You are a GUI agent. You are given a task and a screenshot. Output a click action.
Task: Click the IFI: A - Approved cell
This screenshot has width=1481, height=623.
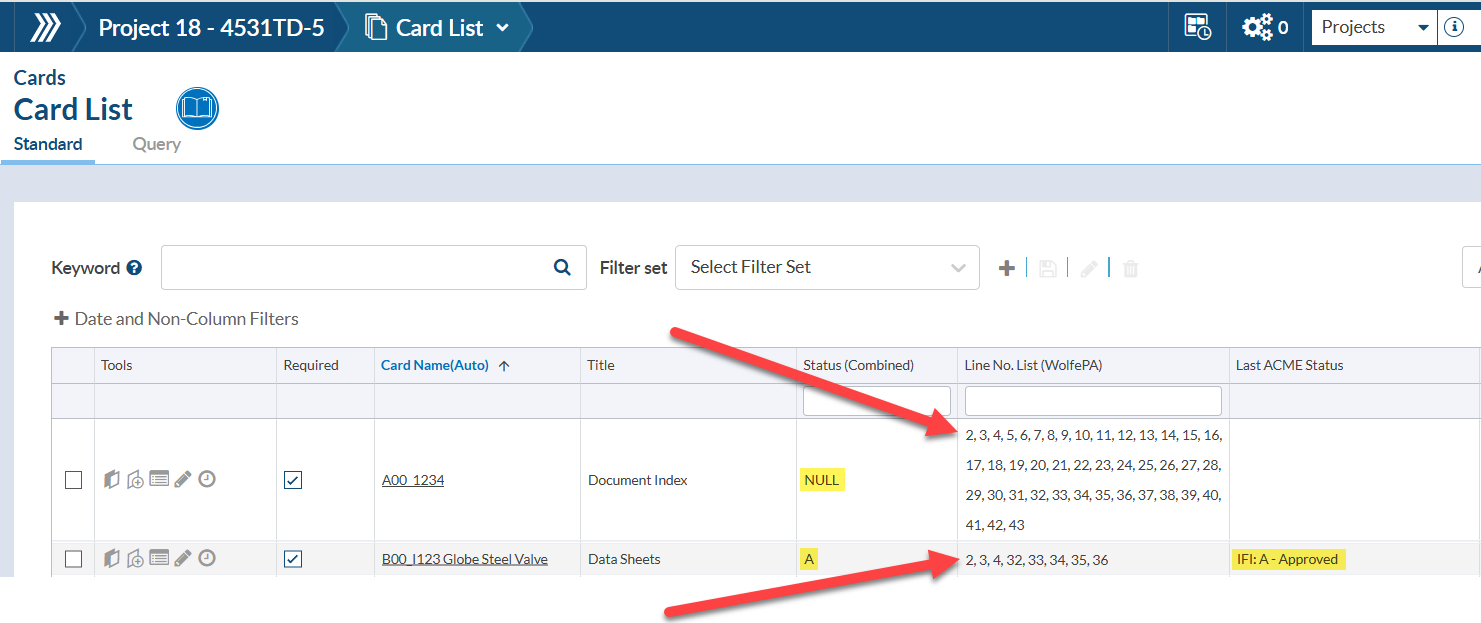point(1288,559)
